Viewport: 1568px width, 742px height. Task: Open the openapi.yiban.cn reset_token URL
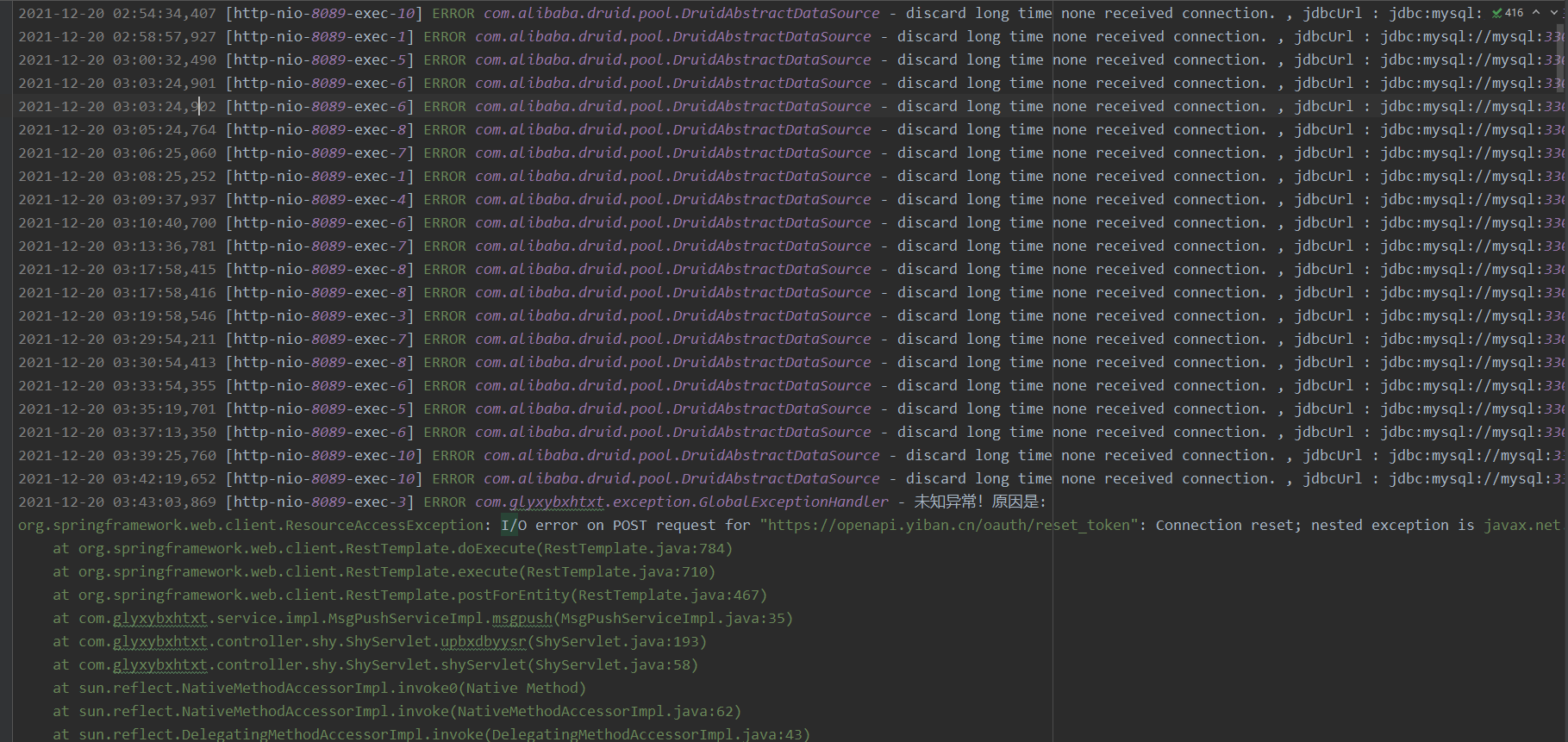point(948,525)
